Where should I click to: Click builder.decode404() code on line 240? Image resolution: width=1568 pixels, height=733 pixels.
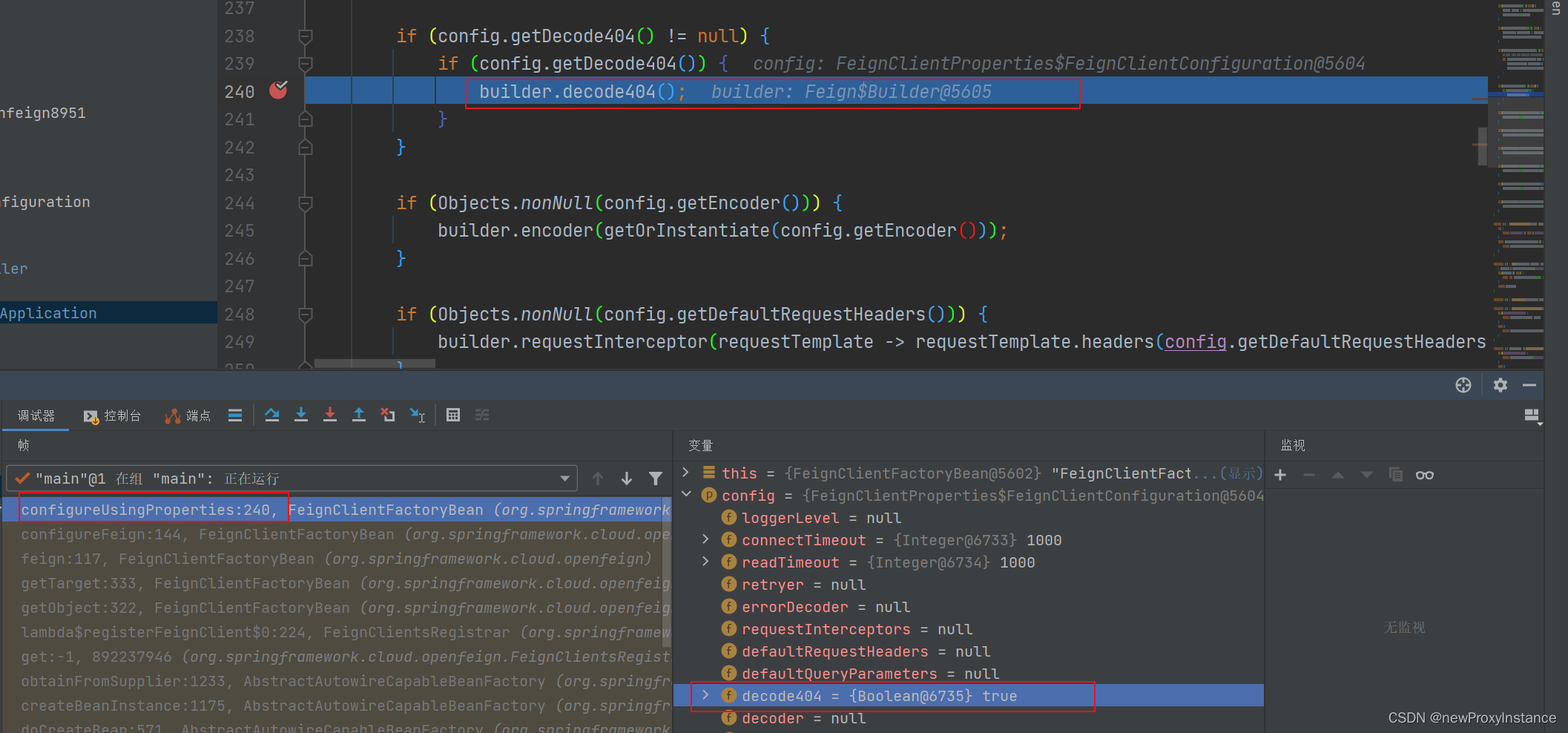click(582, 92)
